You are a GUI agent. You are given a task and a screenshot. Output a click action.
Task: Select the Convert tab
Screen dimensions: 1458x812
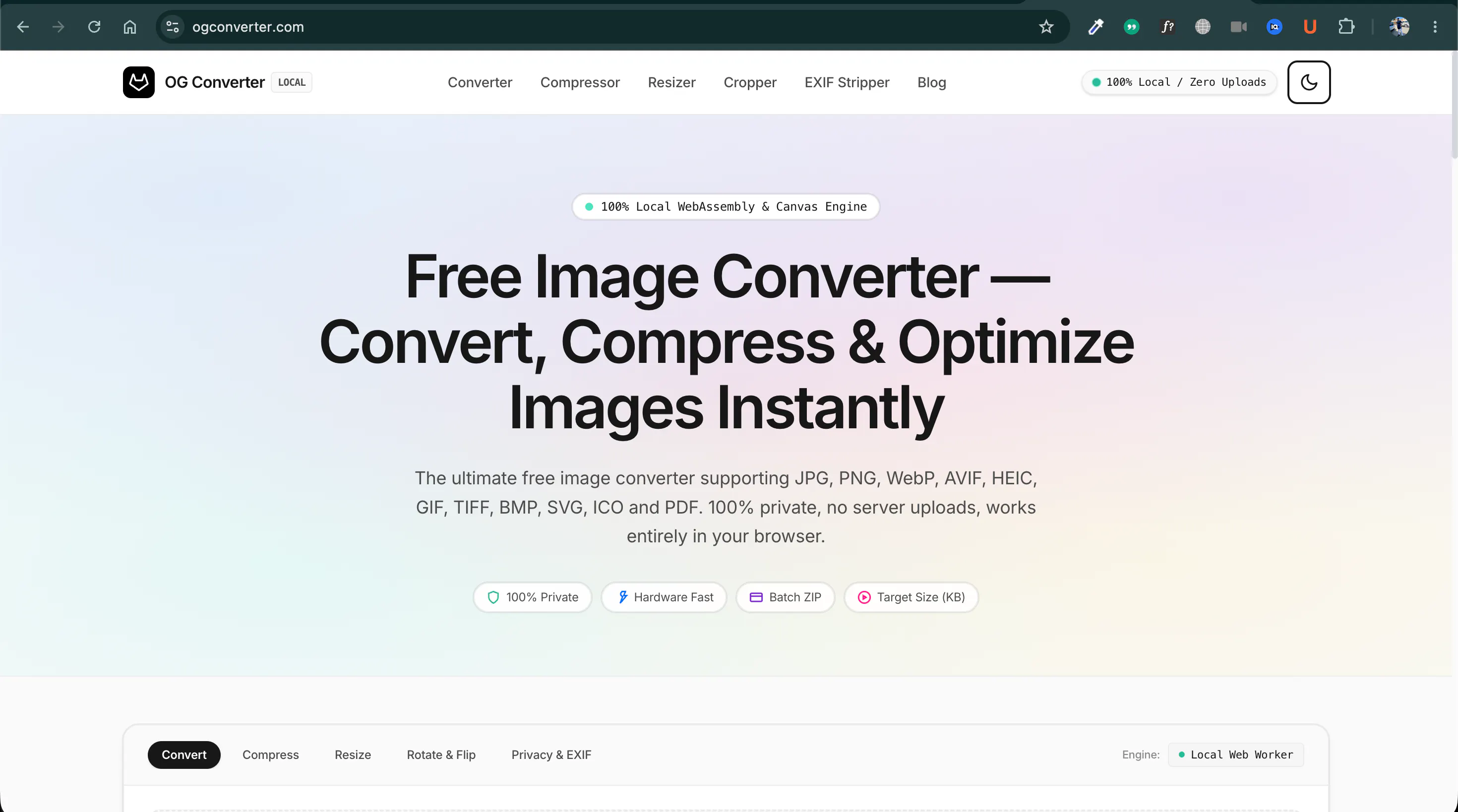tap(184, 754)
